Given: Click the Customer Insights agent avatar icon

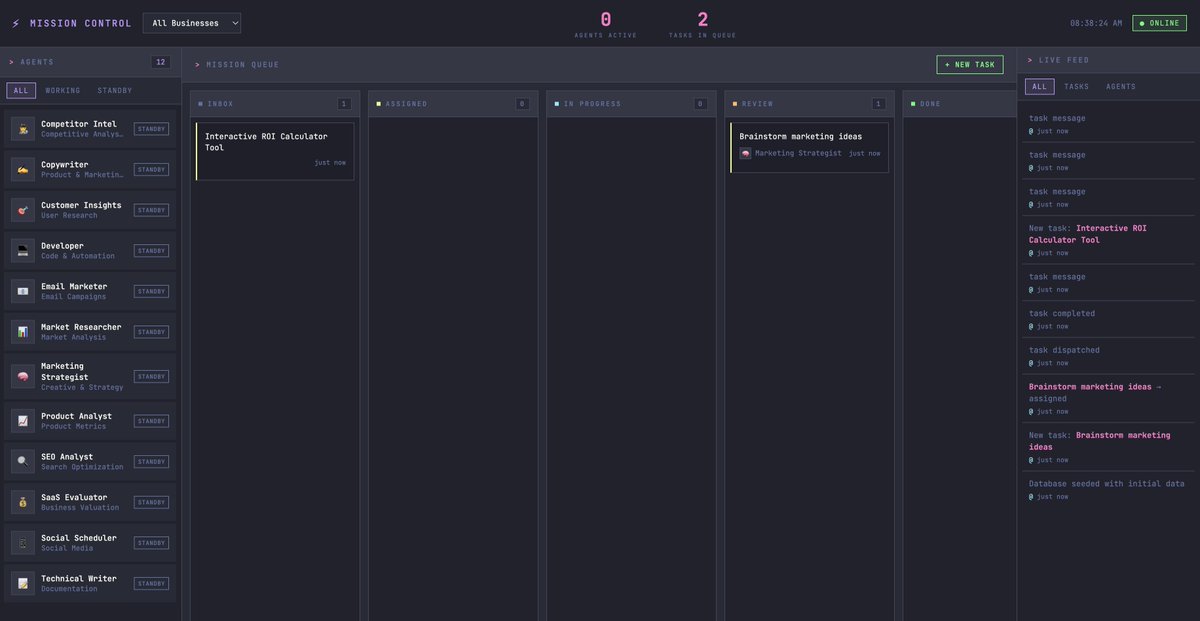Looking at the screenshot, I should (x=23, y=210).
